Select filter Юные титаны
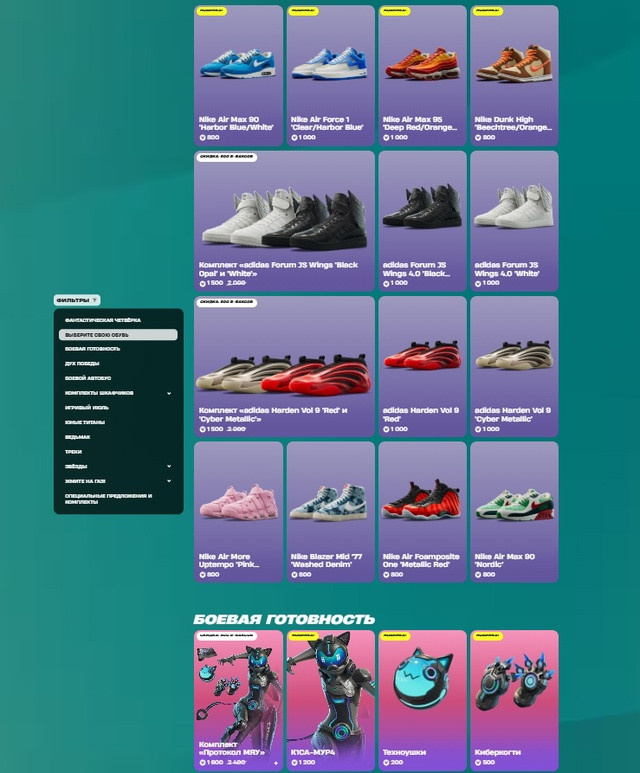 pos(85,422)
